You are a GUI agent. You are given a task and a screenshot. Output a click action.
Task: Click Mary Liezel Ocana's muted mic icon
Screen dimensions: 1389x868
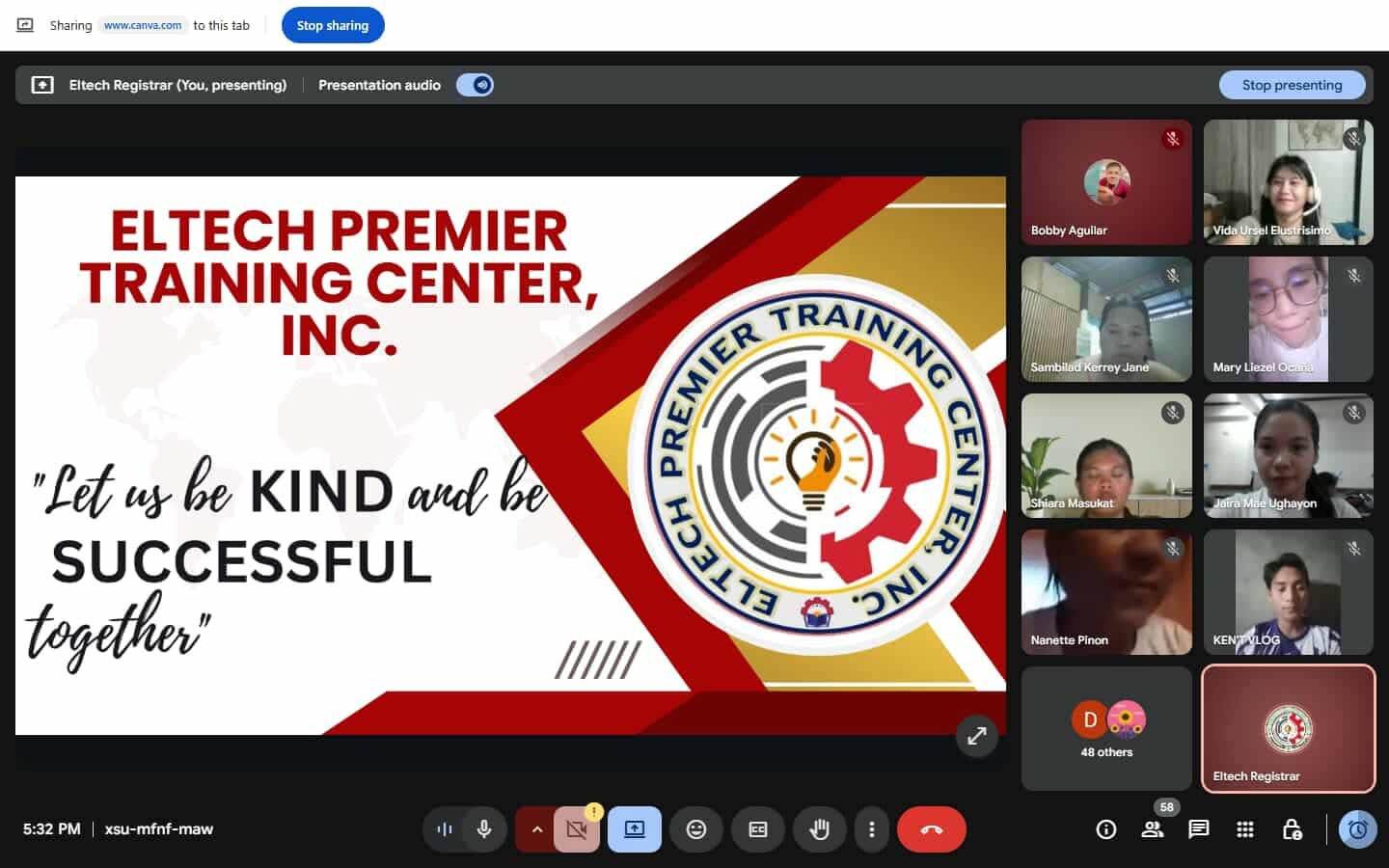(1354, 276)
